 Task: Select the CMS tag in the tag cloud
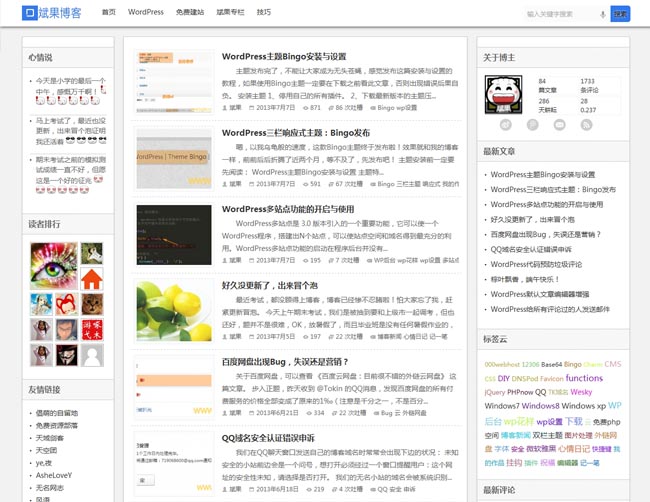[613, 364]
